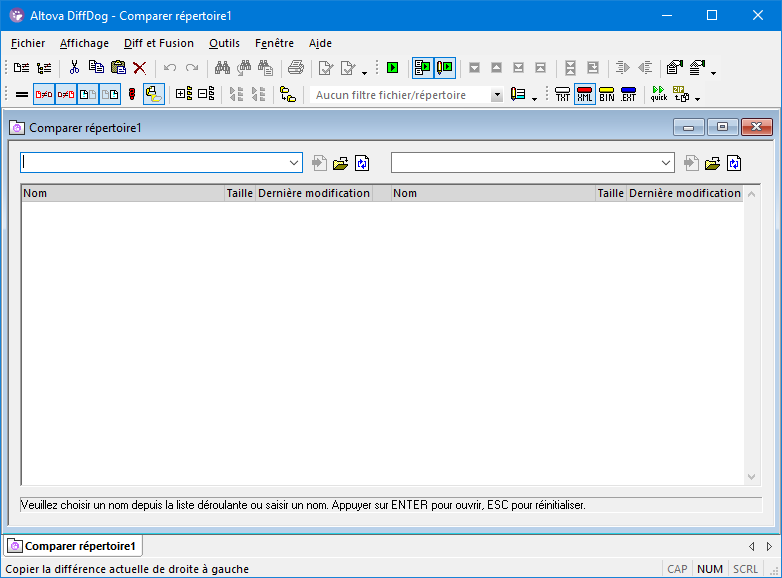Click tab scroll right arrow at bottom
Viewport: 782px width, 578px height.
[770, 547]
